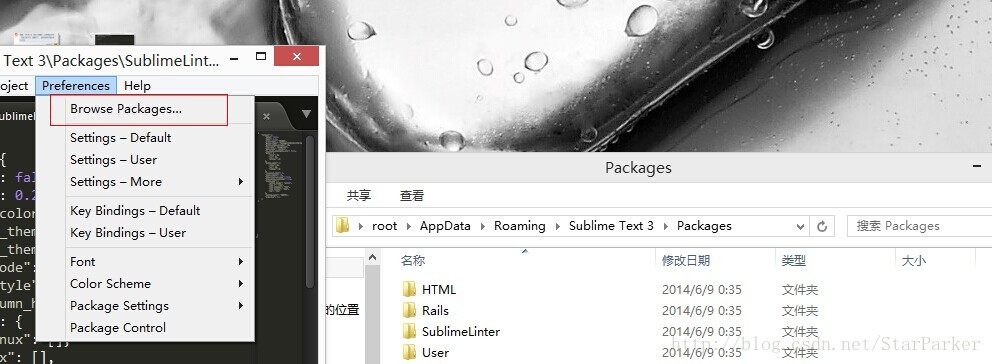The width and height of the screenshot is (992, 364).
Task: Click the SublimeLinter folder name
Action: [461, 332]
